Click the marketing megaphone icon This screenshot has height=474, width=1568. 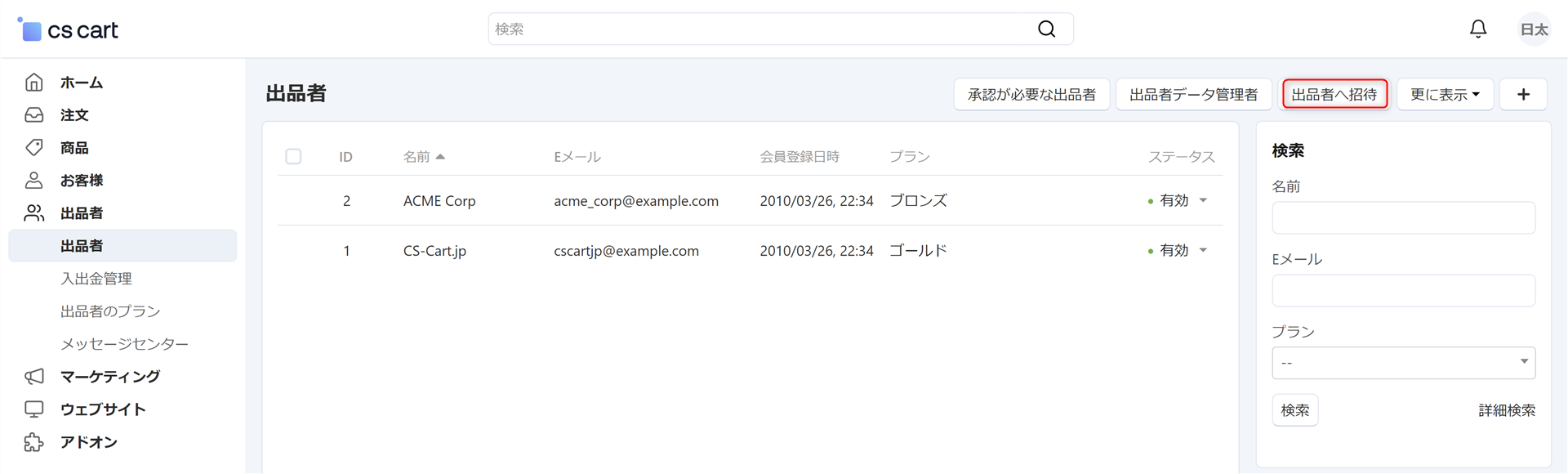tap(34, 377)
